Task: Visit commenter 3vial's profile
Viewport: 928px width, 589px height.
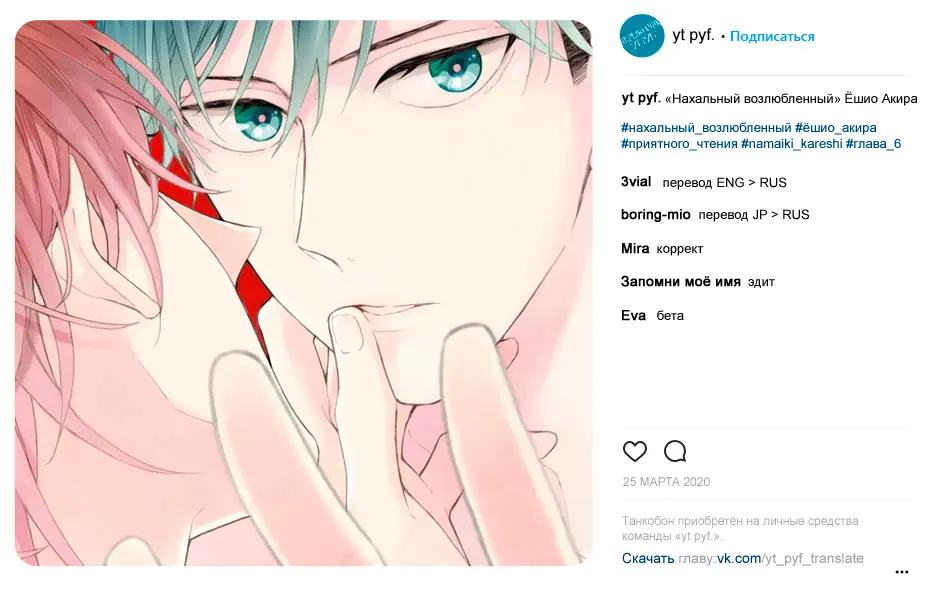Action: click(636, 182)
